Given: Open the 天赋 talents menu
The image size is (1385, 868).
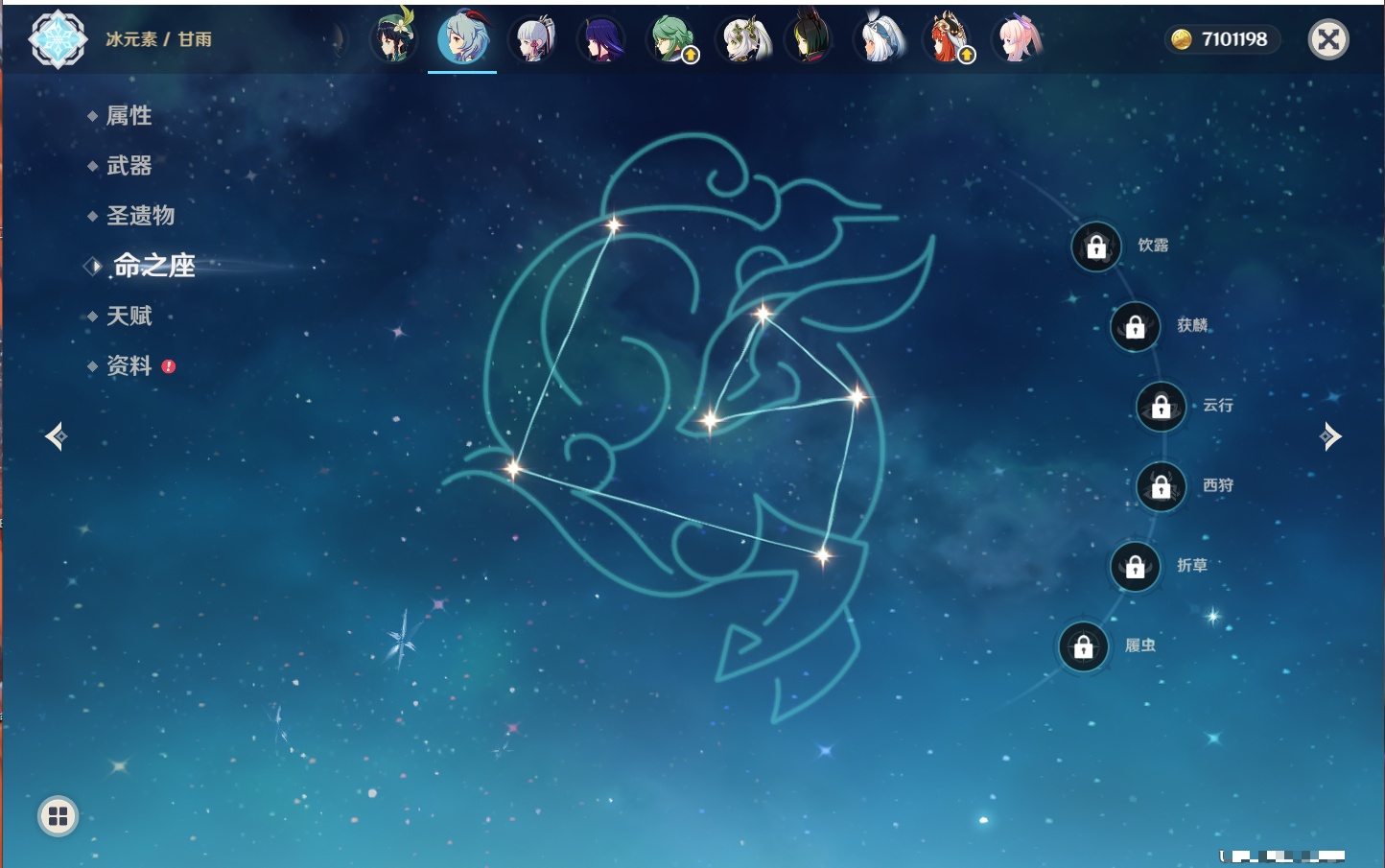Looking at the screenshot, I should point(129,316).
